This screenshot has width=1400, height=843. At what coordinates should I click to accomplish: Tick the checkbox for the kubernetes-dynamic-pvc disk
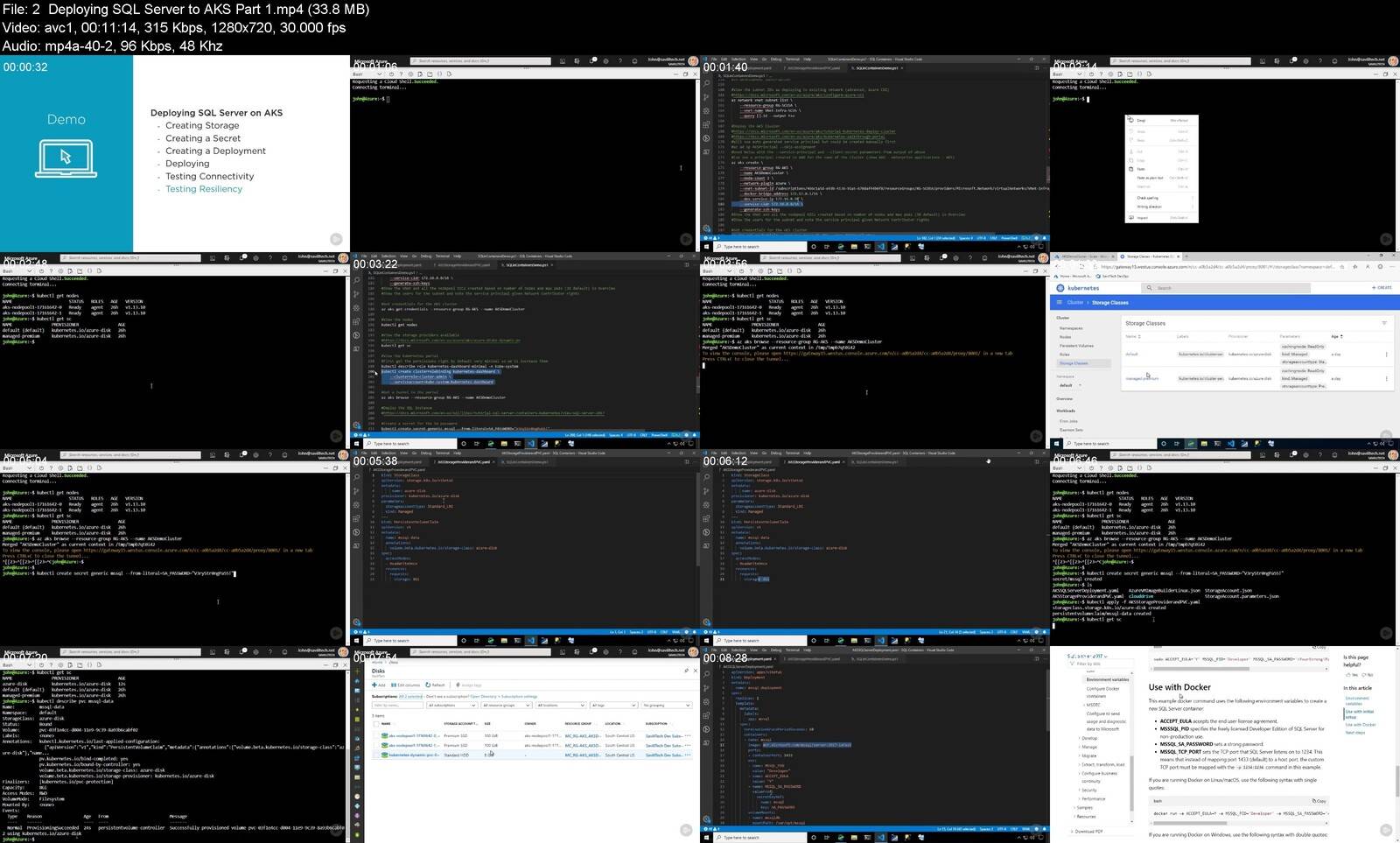pyautogui.click(x=376, y=755)
